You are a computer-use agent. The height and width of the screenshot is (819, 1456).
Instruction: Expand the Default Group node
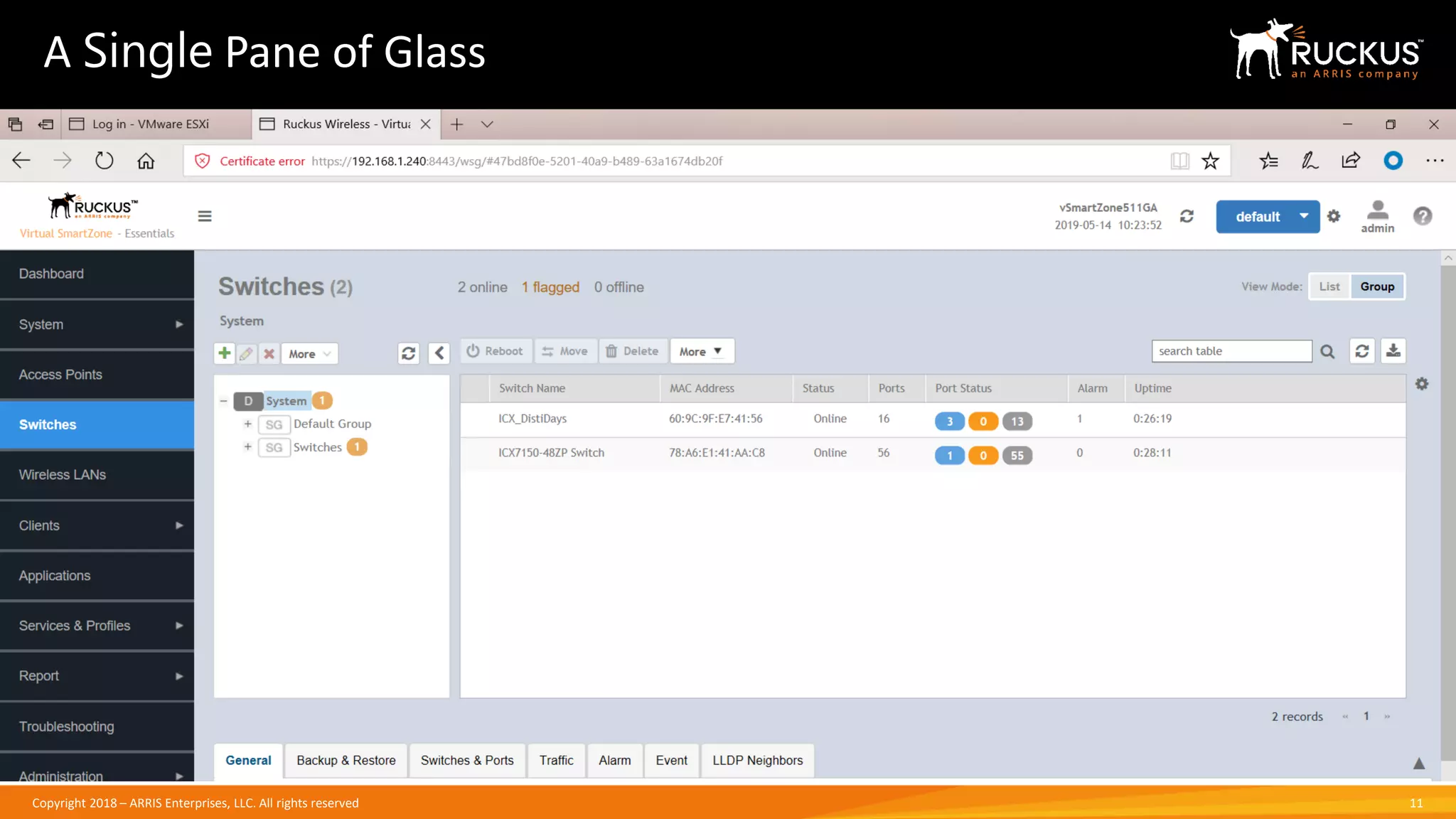point(247,424)
